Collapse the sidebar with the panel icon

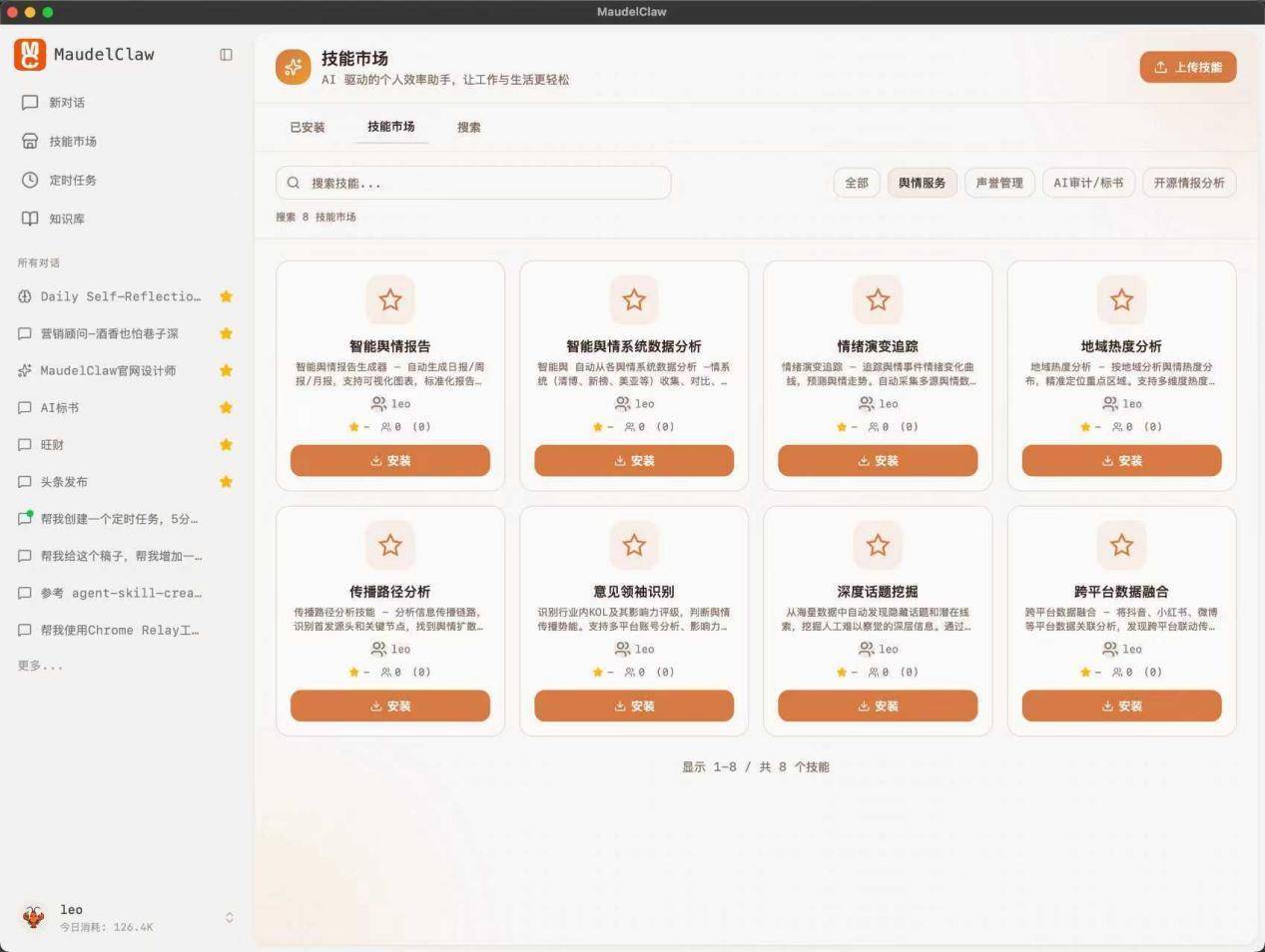(x=226, y=55)
